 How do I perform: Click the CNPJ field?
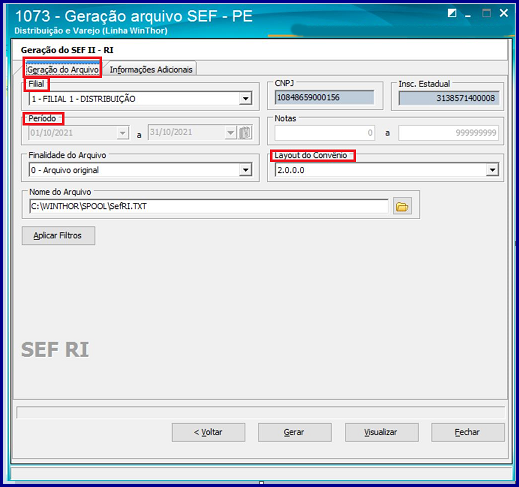click(x=324, y=97)
